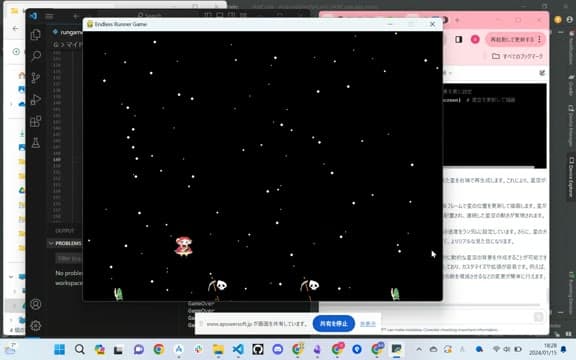
Task: Click the red-hooded player character in game
Action: [x=184, y=246]
